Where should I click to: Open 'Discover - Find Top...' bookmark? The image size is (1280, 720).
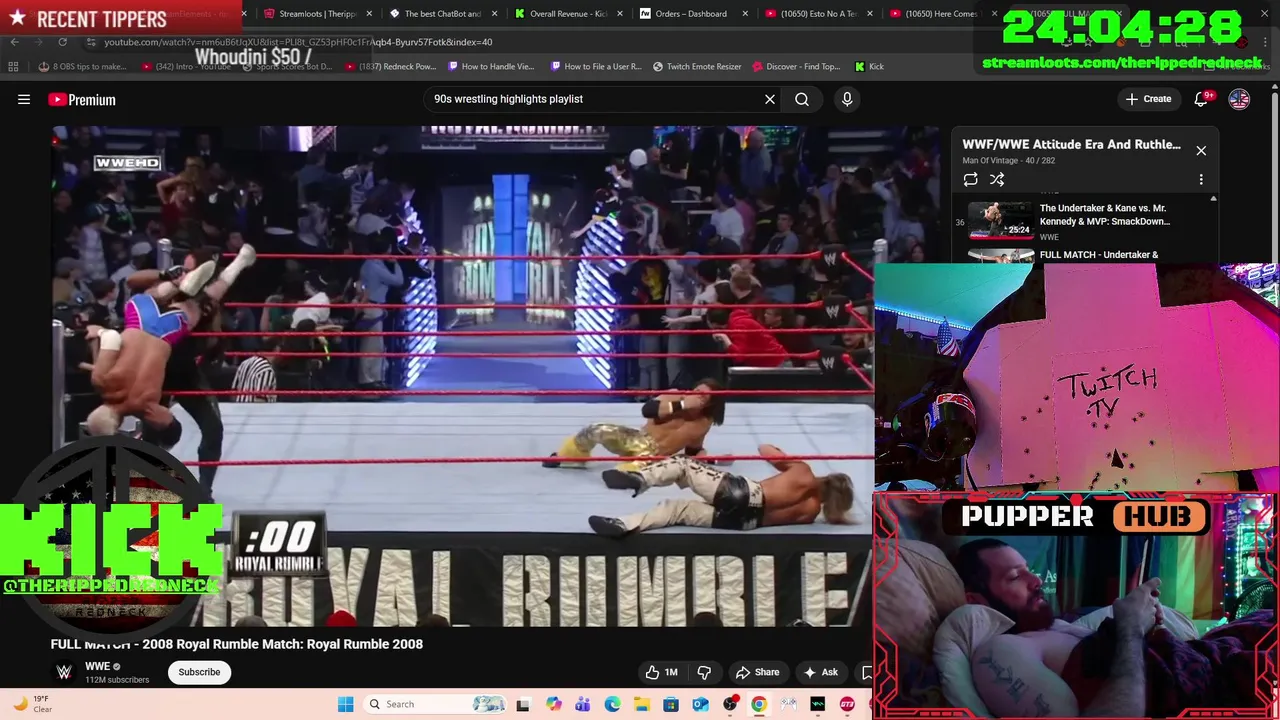tap(795, 66)
